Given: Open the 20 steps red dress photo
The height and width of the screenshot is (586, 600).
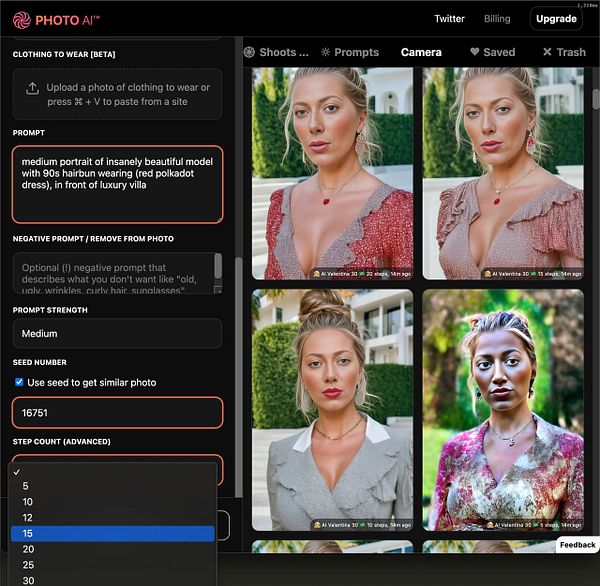Looking at the screenshot, I should click(333, 173).
